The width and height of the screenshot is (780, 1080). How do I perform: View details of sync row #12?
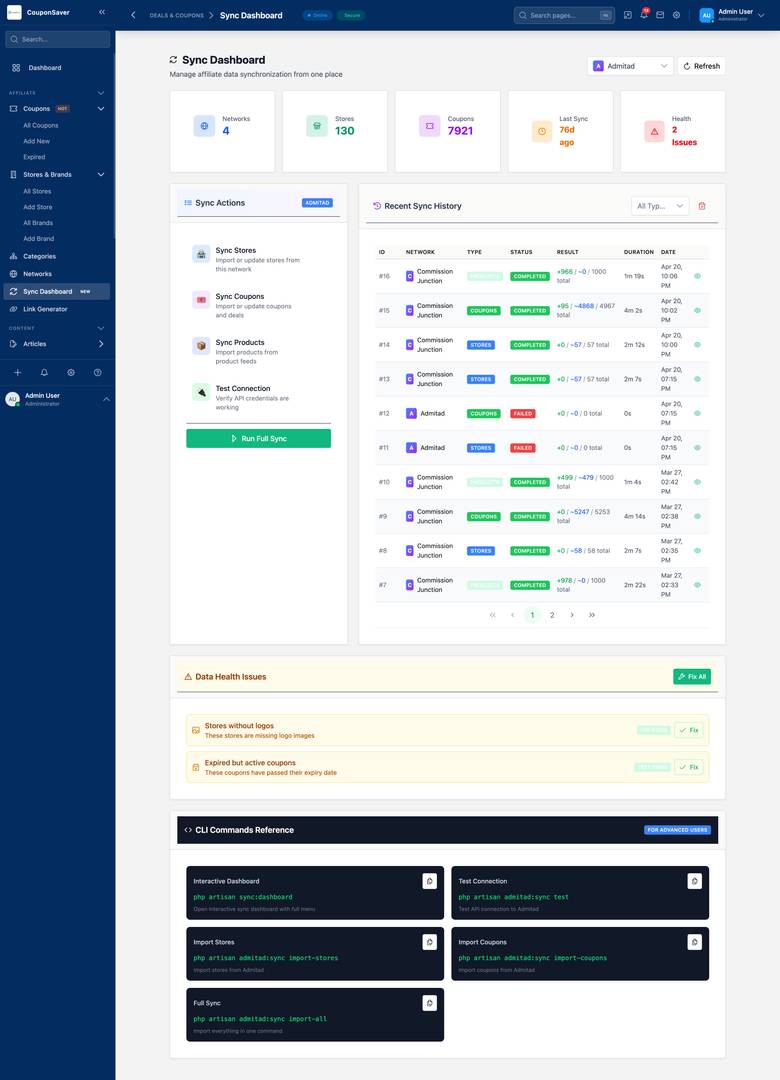[697, 413]
